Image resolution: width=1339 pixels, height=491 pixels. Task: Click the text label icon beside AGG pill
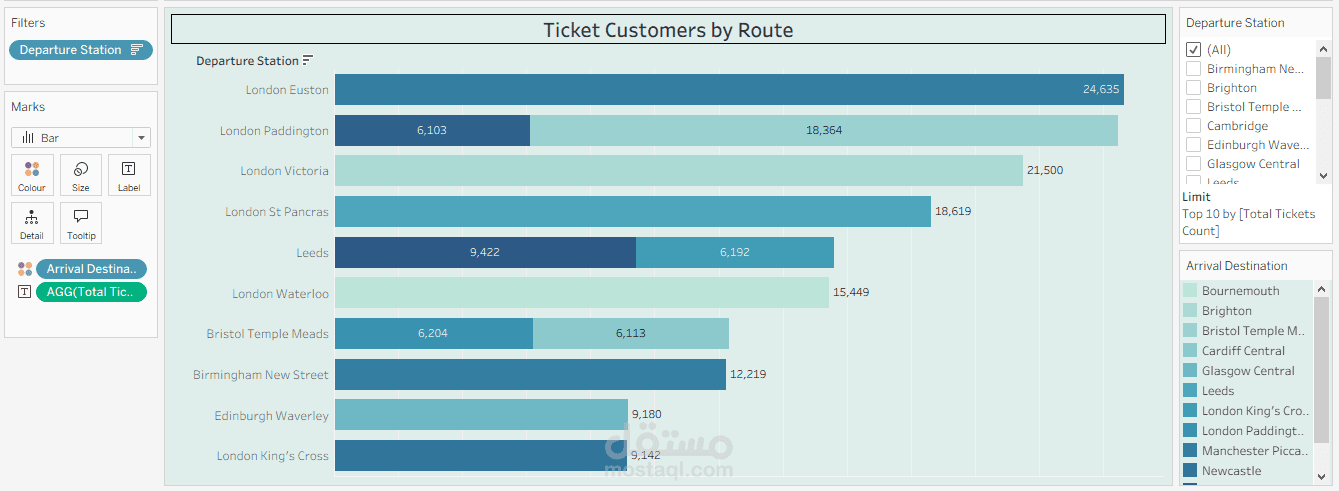[x=25, y=292]
